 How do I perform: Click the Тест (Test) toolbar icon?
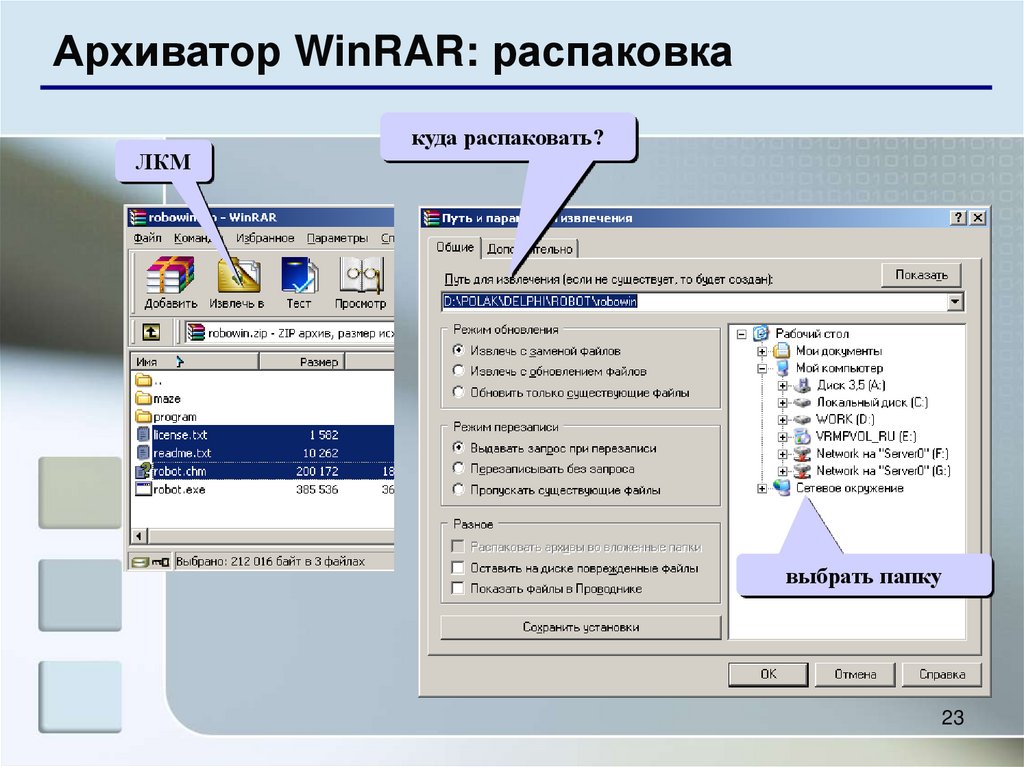click(x=299, y=275)
